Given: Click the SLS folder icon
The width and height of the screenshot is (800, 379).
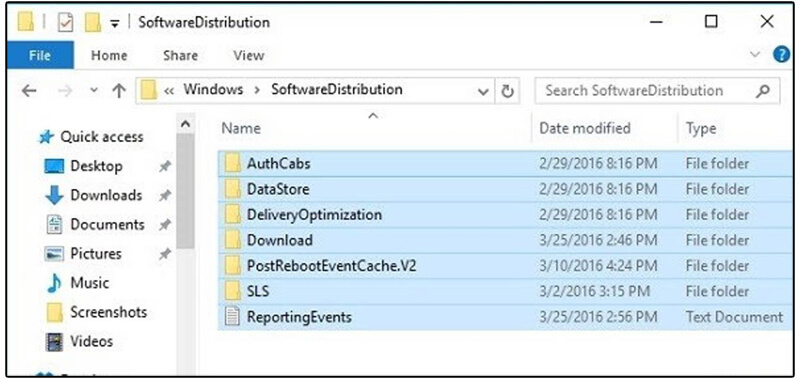Looking at the screenshot, I should click(x=233, y=291).
